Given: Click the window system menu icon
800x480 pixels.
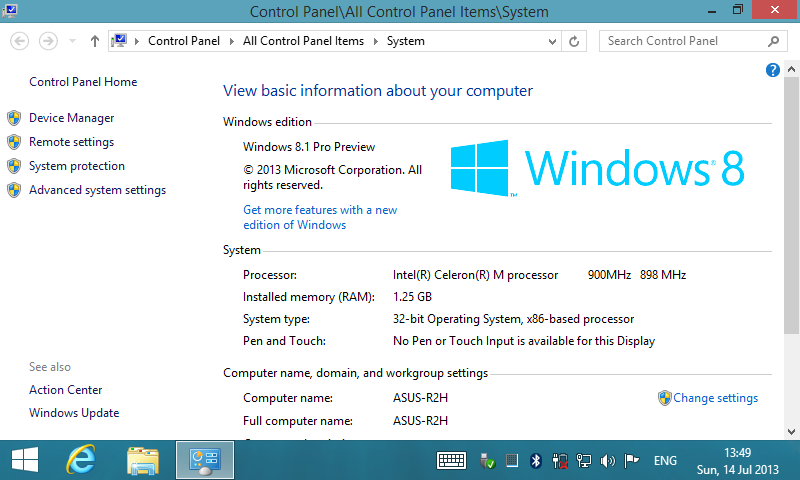Looking at the screenshot, I should pos(10,10).
